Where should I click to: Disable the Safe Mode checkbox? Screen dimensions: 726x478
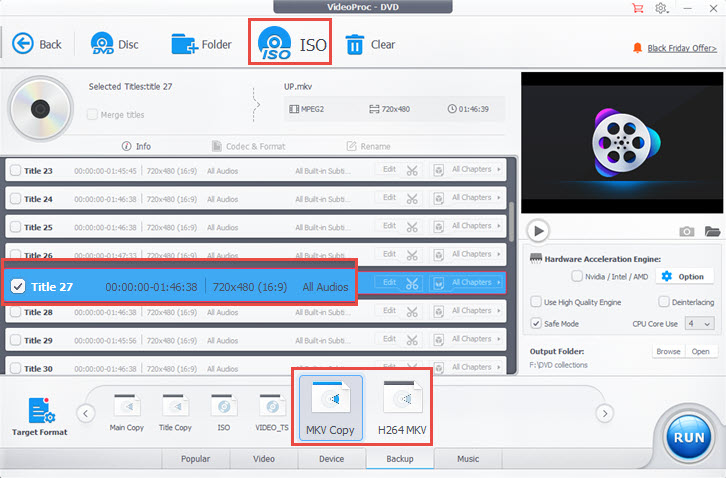[x=536, y=323]
